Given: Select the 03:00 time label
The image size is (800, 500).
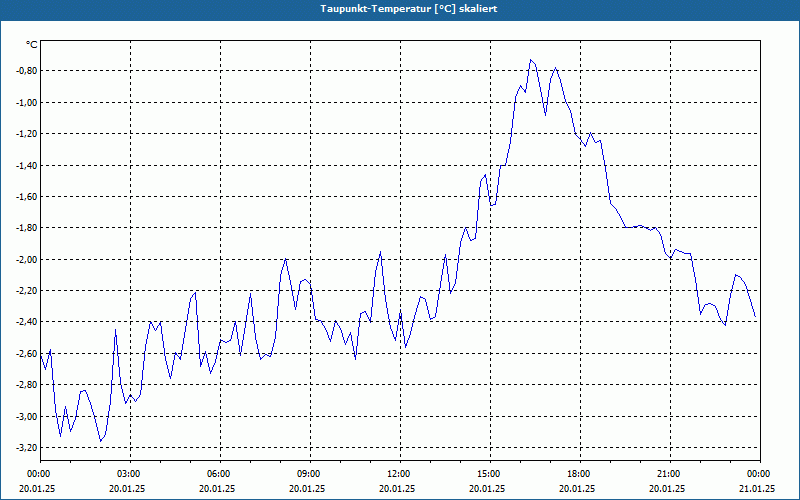Looking at the screenshot, I should (x=127, y=474).
